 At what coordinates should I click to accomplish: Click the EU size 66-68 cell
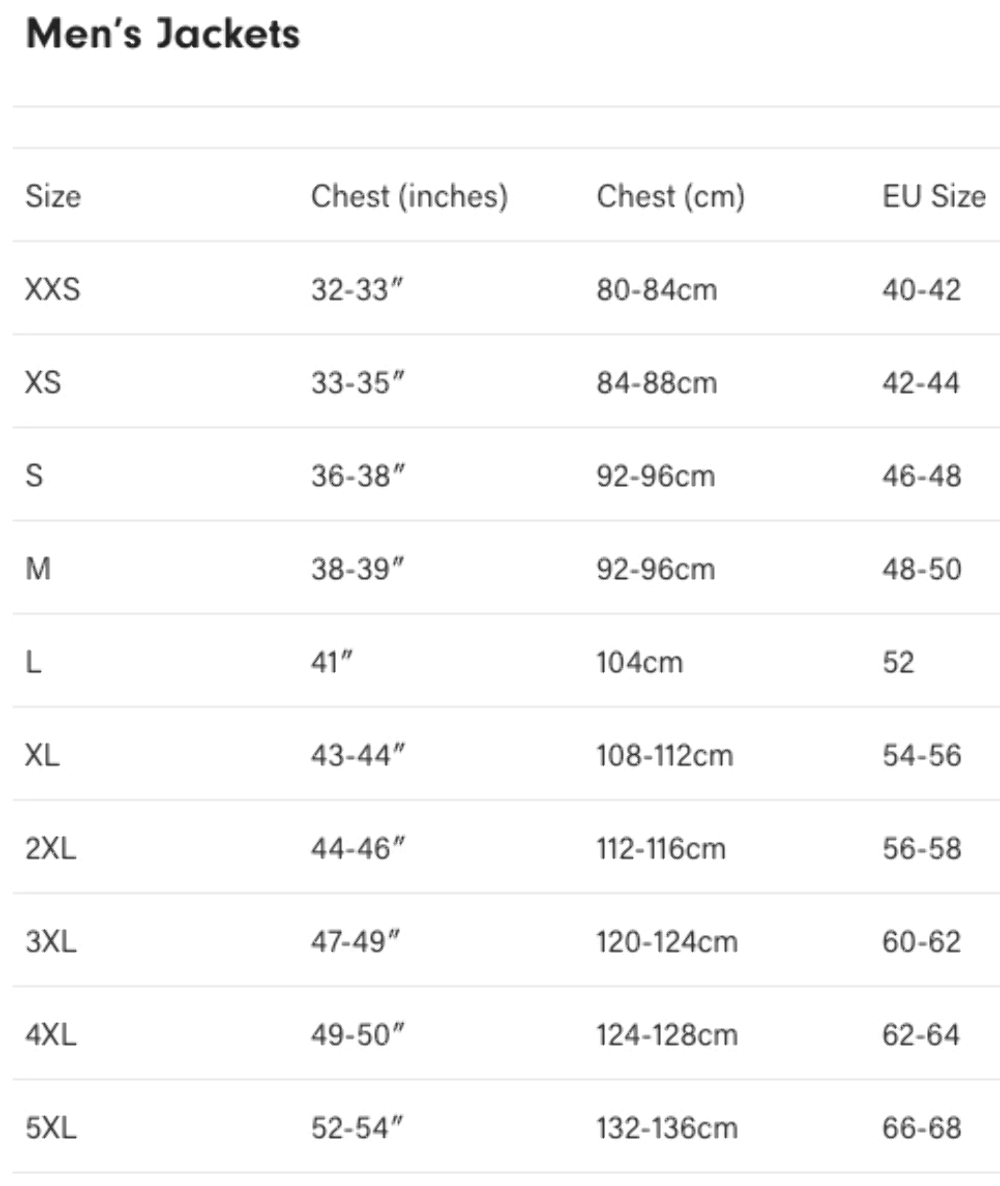[921, 1128]
